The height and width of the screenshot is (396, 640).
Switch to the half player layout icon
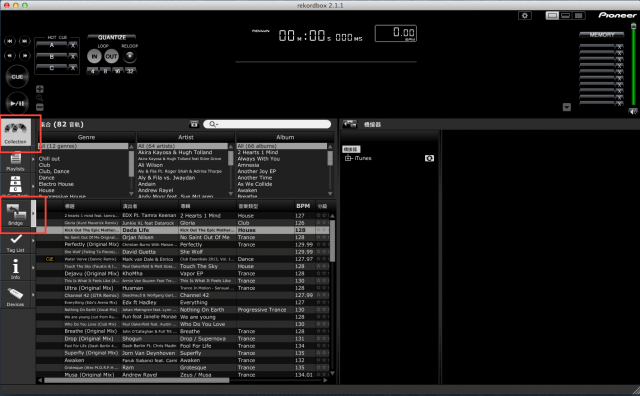[x=566, y=16]
